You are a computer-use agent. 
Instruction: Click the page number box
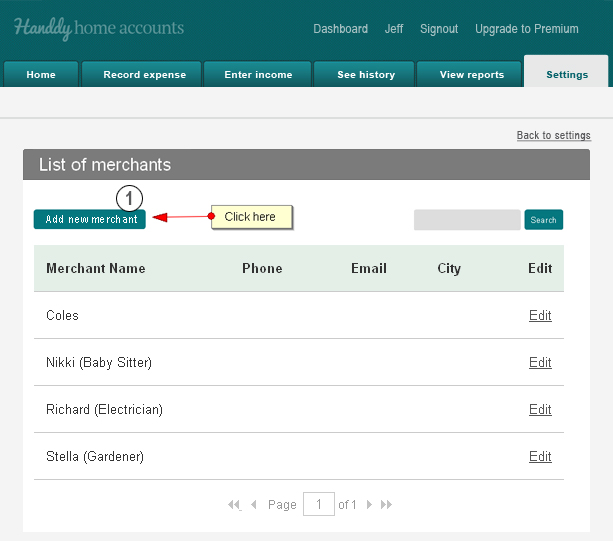pos(319,504)
